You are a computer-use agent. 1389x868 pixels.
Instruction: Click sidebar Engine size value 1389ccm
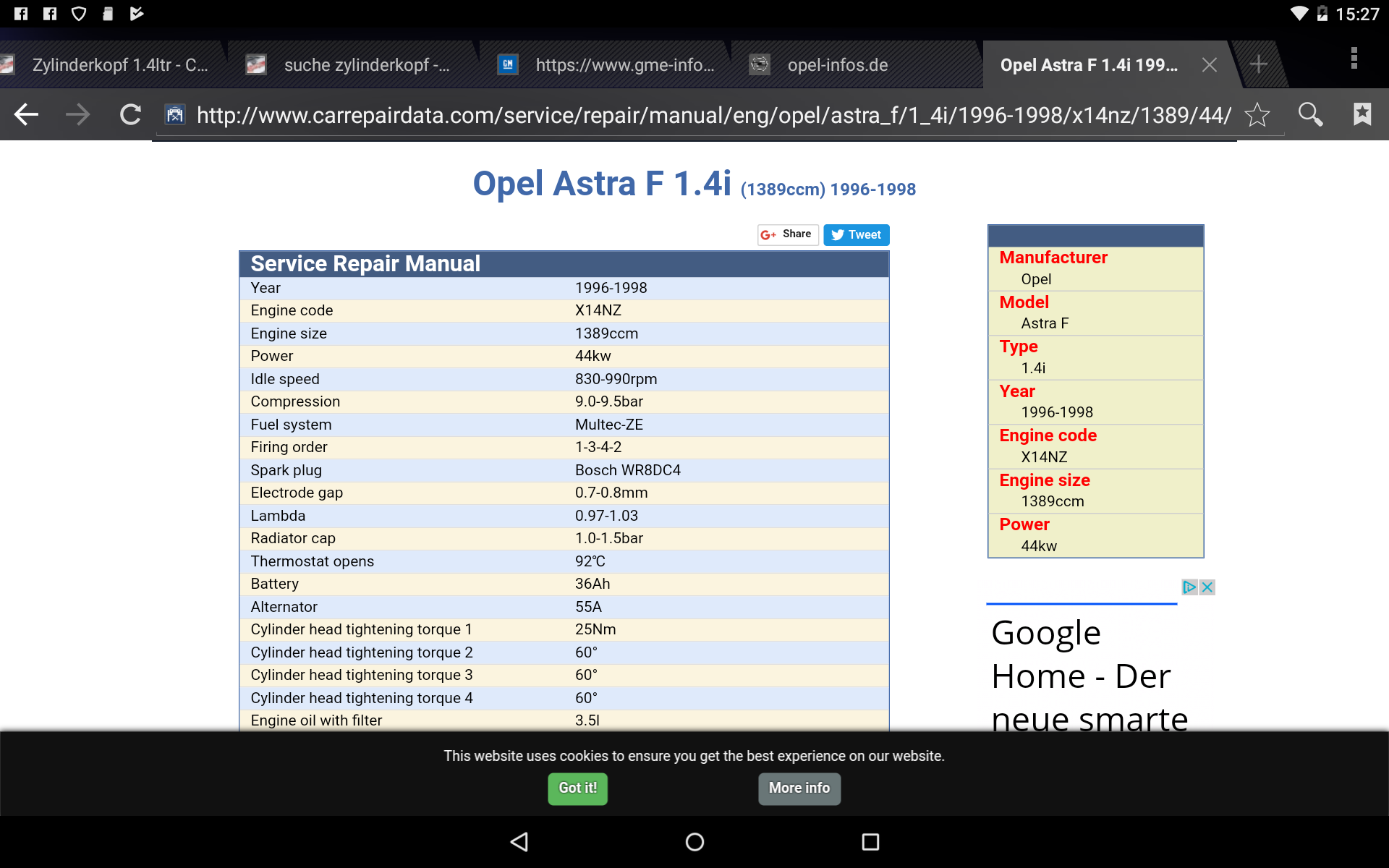click(x=1053, y=501)
